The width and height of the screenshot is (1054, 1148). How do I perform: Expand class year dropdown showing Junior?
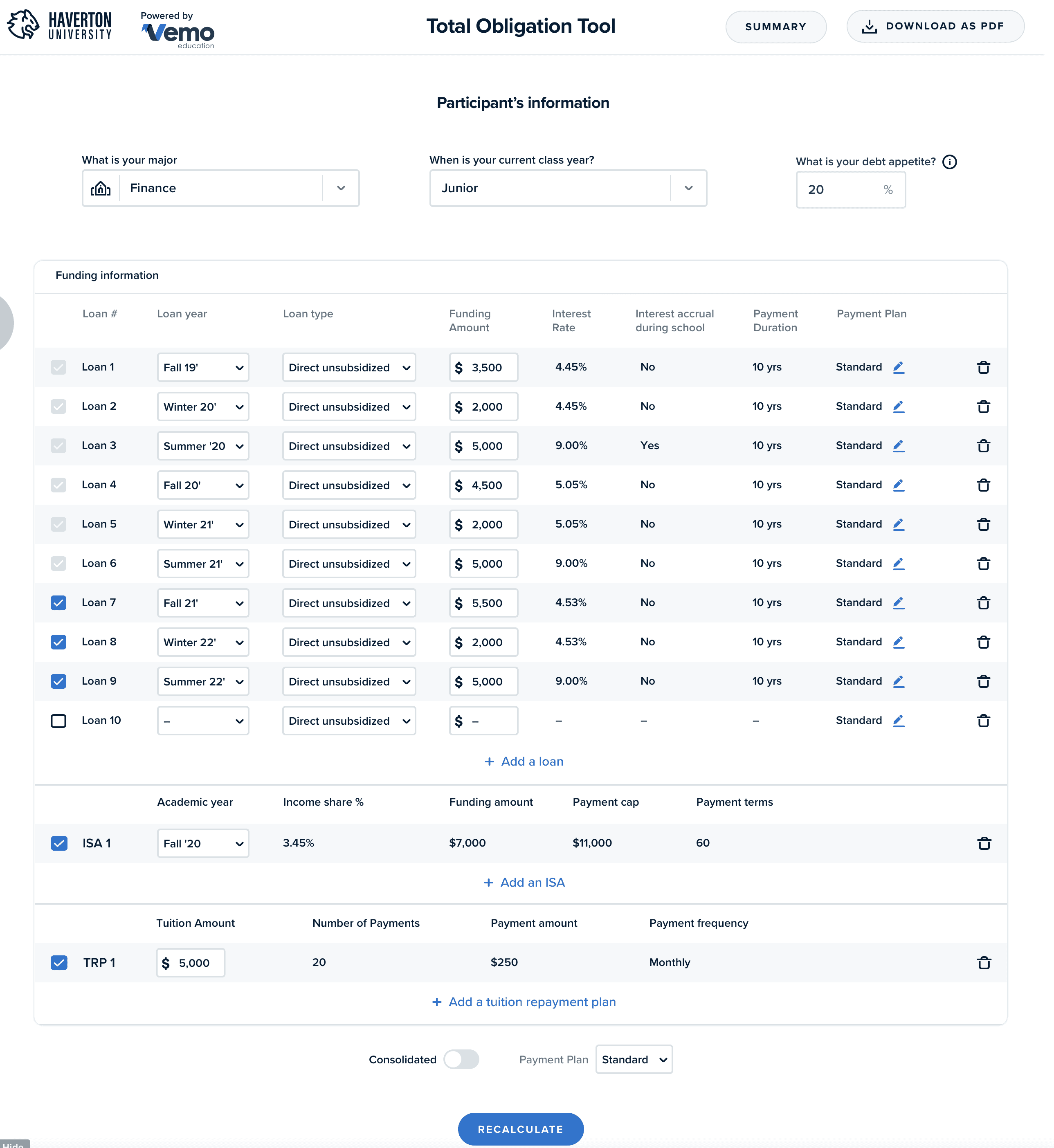573,190
